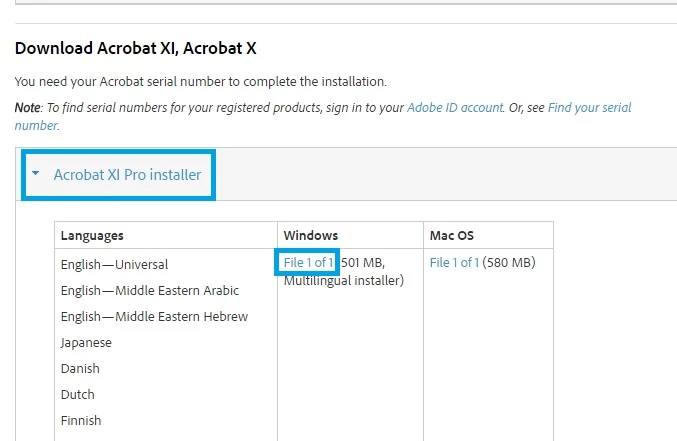The width and height of the screenshot is (677, 441).
Task: Click the Multilingual installer) text
Action: coord(344,280)
